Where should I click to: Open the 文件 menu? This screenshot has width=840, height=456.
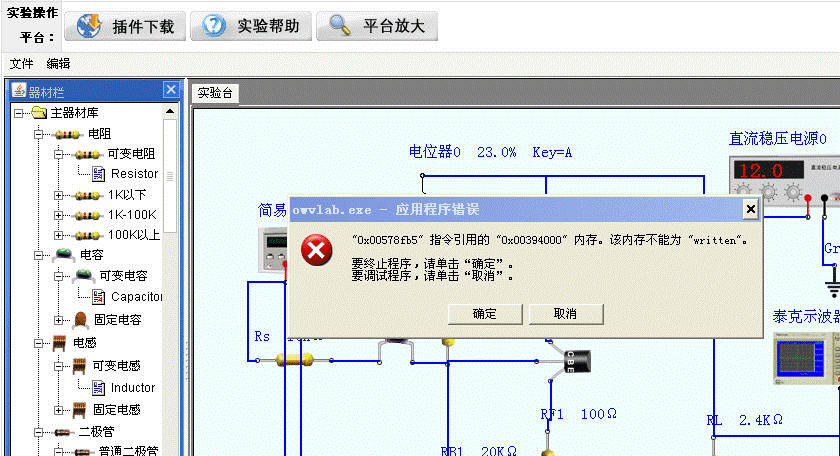tap(22, 64)
